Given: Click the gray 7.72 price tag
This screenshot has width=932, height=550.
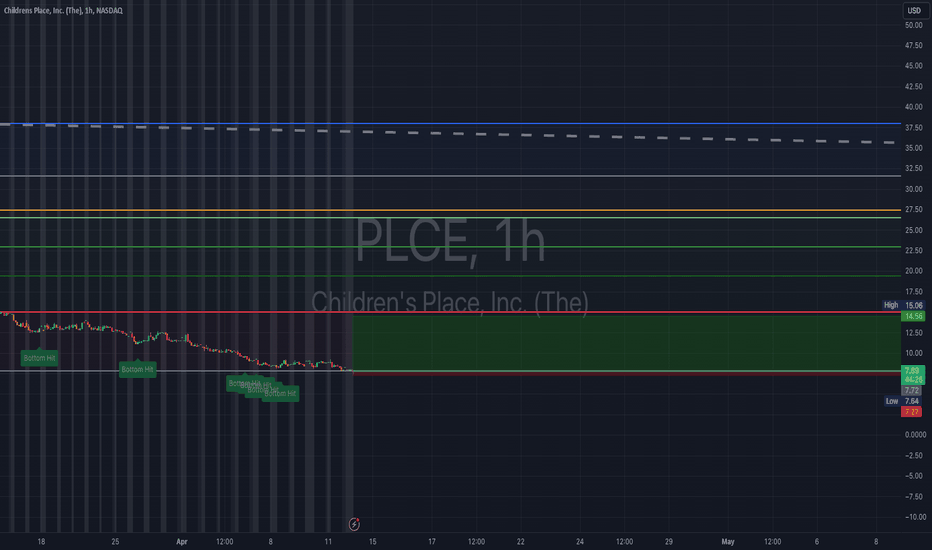Looking at the screenshot, I should [x=912, y=391].
